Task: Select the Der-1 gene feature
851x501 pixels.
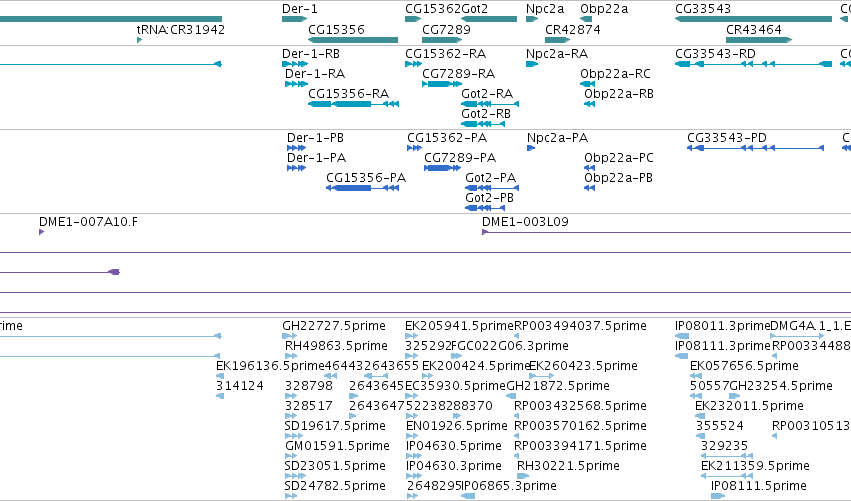Action: pyautogui.click(x=294, y=19)
